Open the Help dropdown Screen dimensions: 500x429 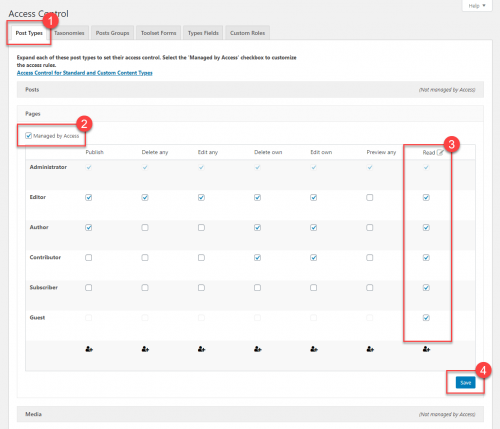pos(477,6)
